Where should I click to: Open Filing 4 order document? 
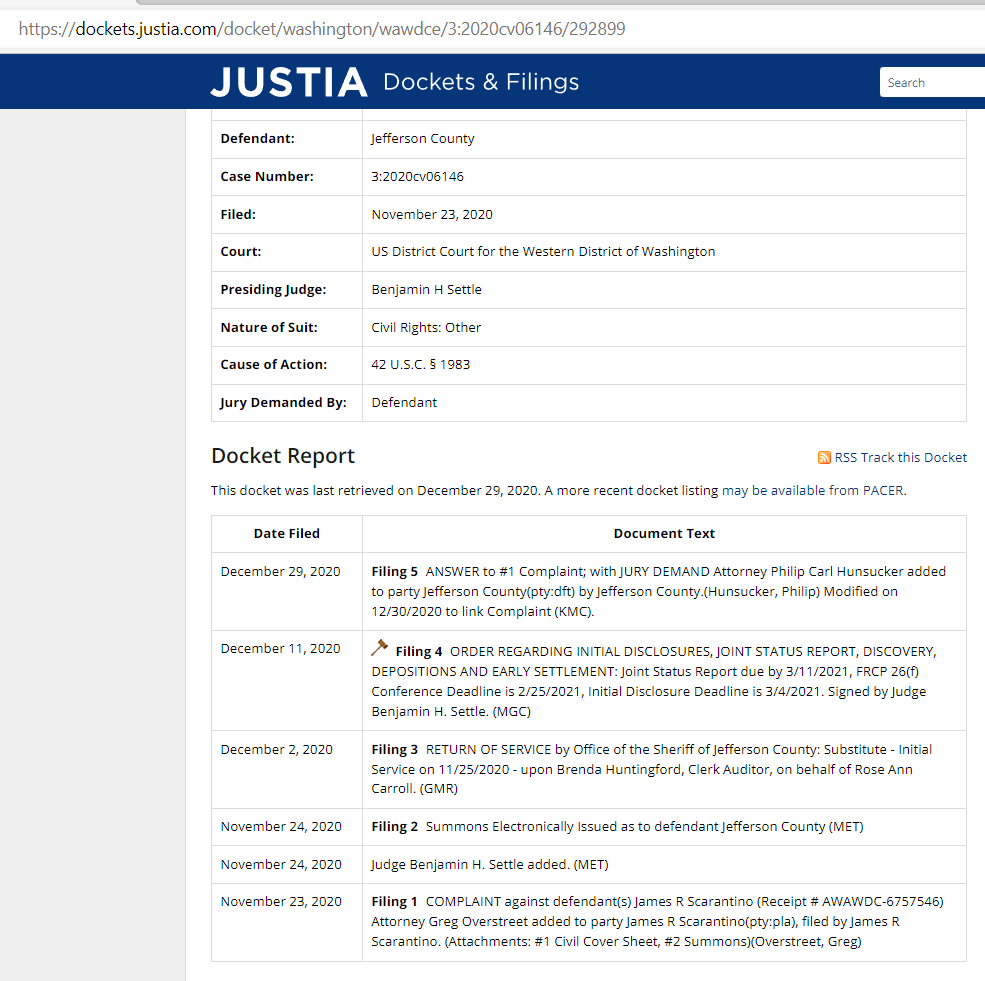point(419,651)
